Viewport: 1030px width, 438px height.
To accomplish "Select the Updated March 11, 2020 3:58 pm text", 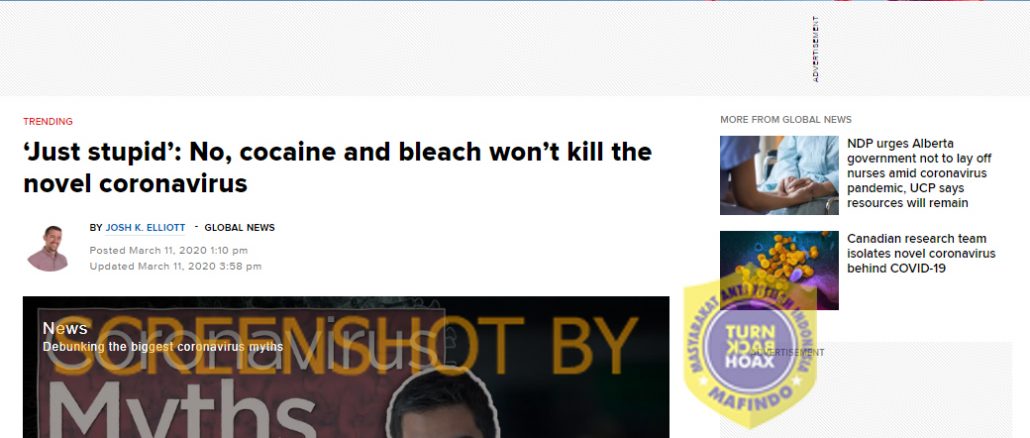I will (x=175, y=266).
